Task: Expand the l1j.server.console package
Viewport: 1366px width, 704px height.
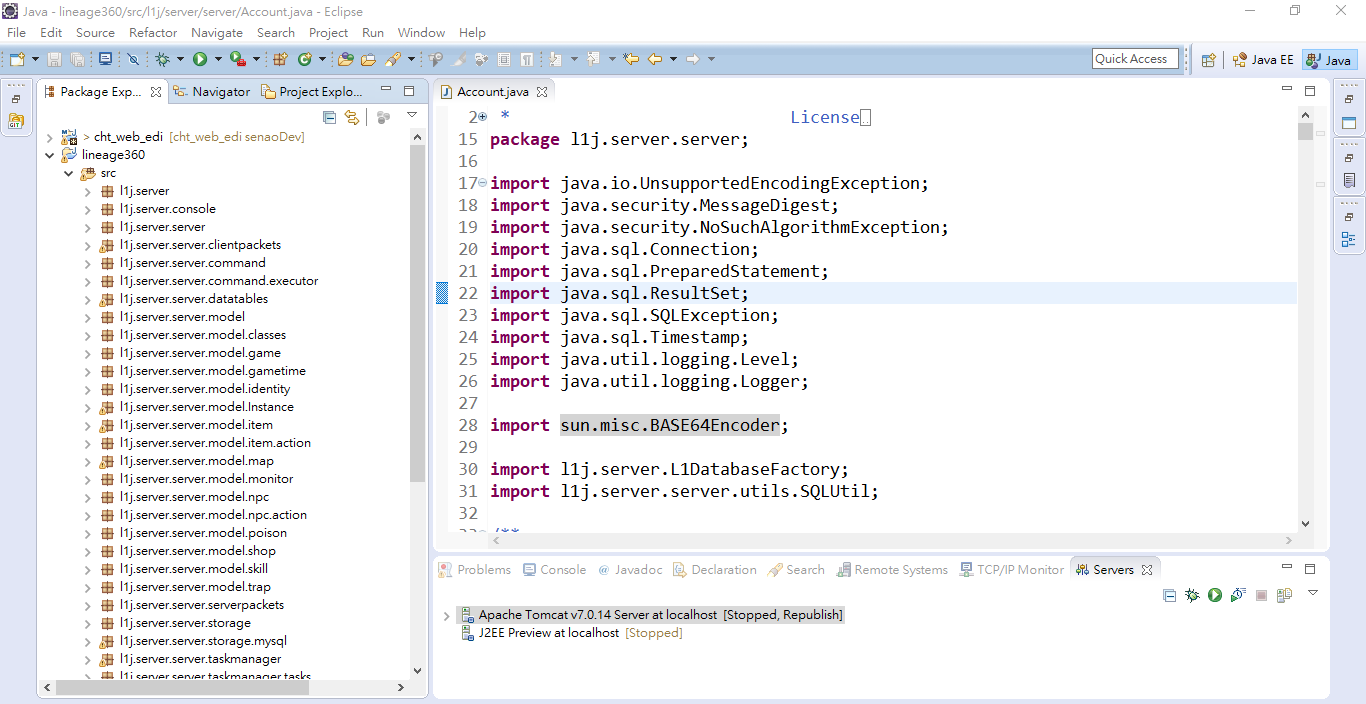Action: (87, 209)
